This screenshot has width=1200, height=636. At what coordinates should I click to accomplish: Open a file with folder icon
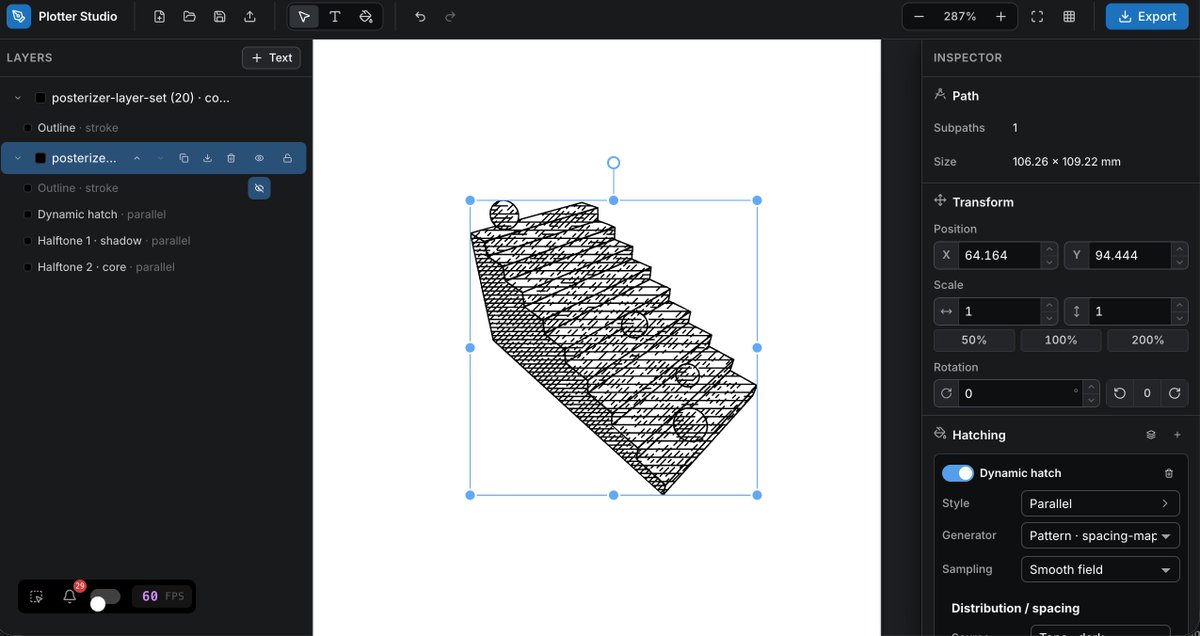click(x=190, y=16)
